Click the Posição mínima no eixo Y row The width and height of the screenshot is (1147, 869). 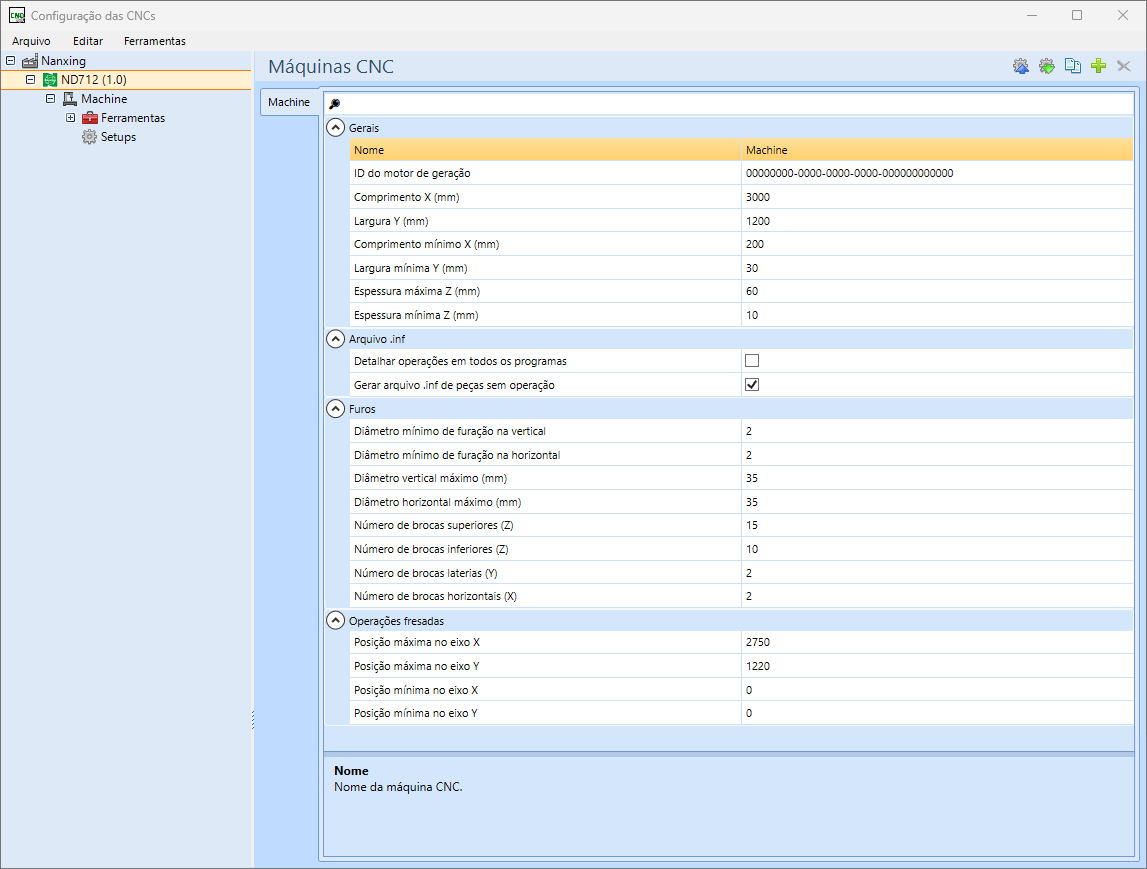(x=741, y=713)
